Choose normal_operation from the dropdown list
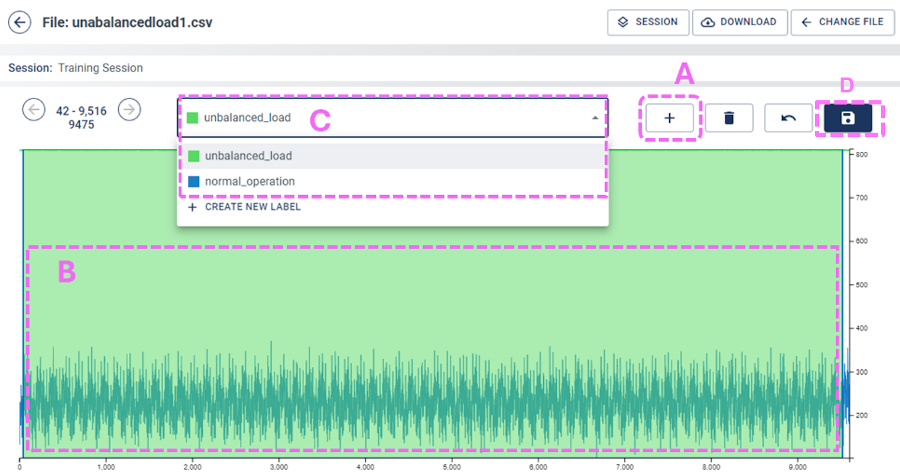This screenshot has height=476, width=900. [250, 181]
